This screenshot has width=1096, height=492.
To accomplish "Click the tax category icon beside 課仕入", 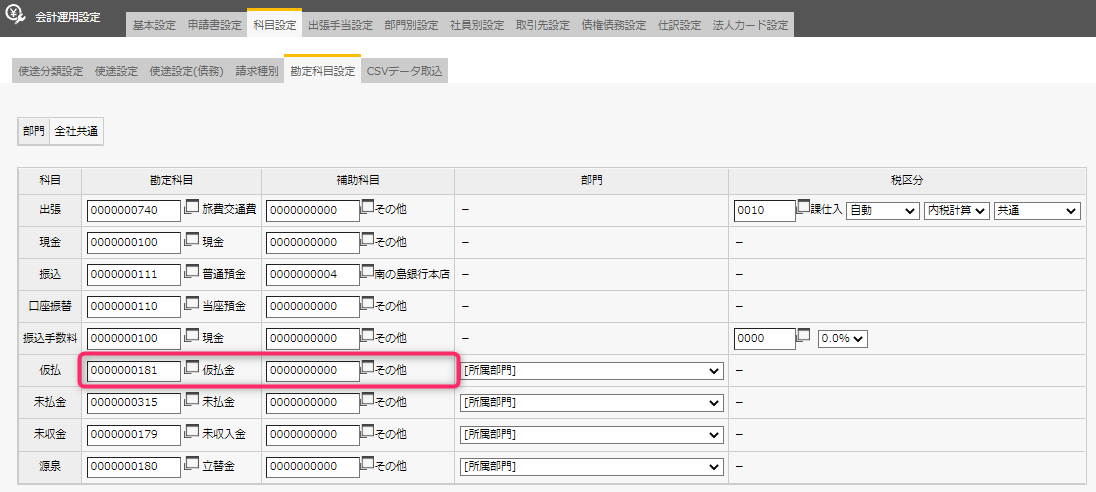I will point(803,208).
